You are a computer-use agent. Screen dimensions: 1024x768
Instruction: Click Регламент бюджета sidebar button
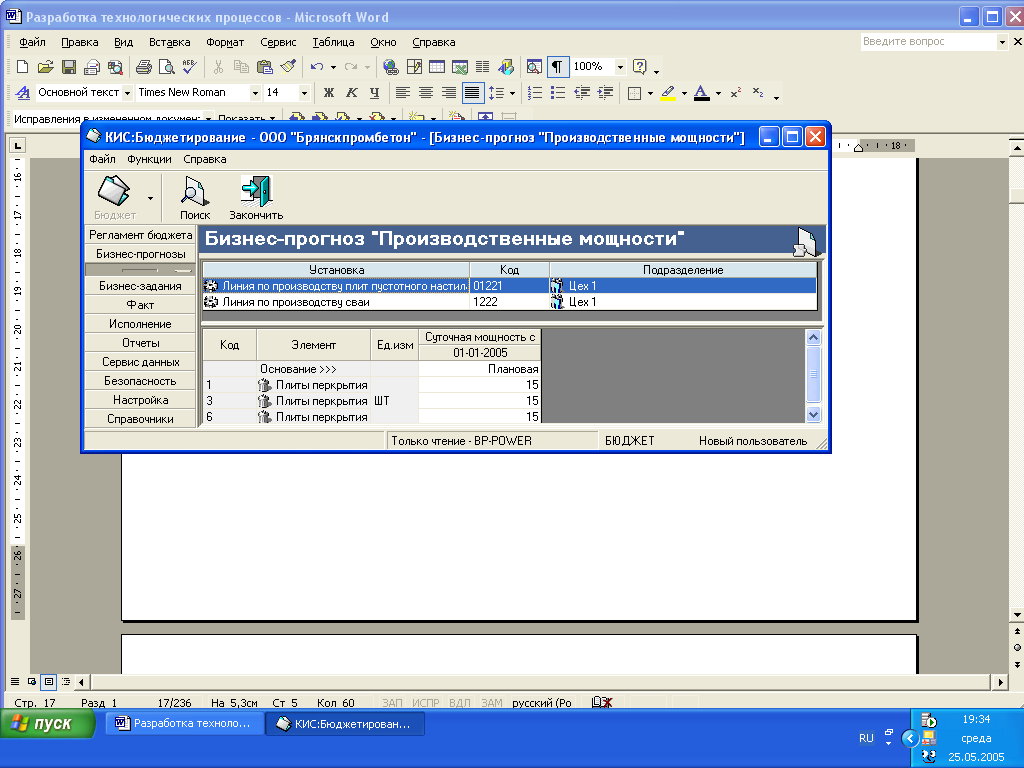coord(140,235)
